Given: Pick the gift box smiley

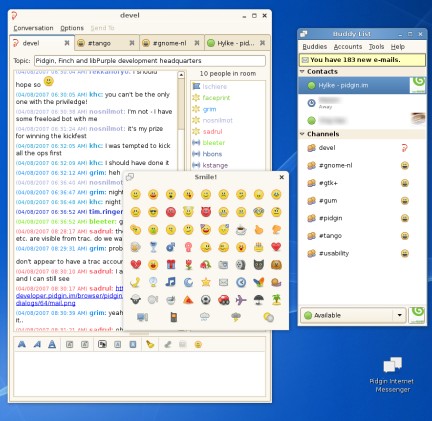Looking at the screenshot, I should [171, 265].
